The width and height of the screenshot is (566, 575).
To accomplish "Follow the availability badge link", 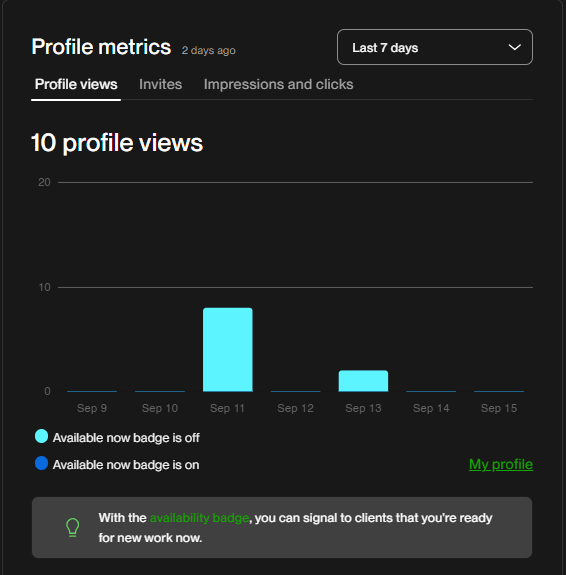I will (200, 518).
